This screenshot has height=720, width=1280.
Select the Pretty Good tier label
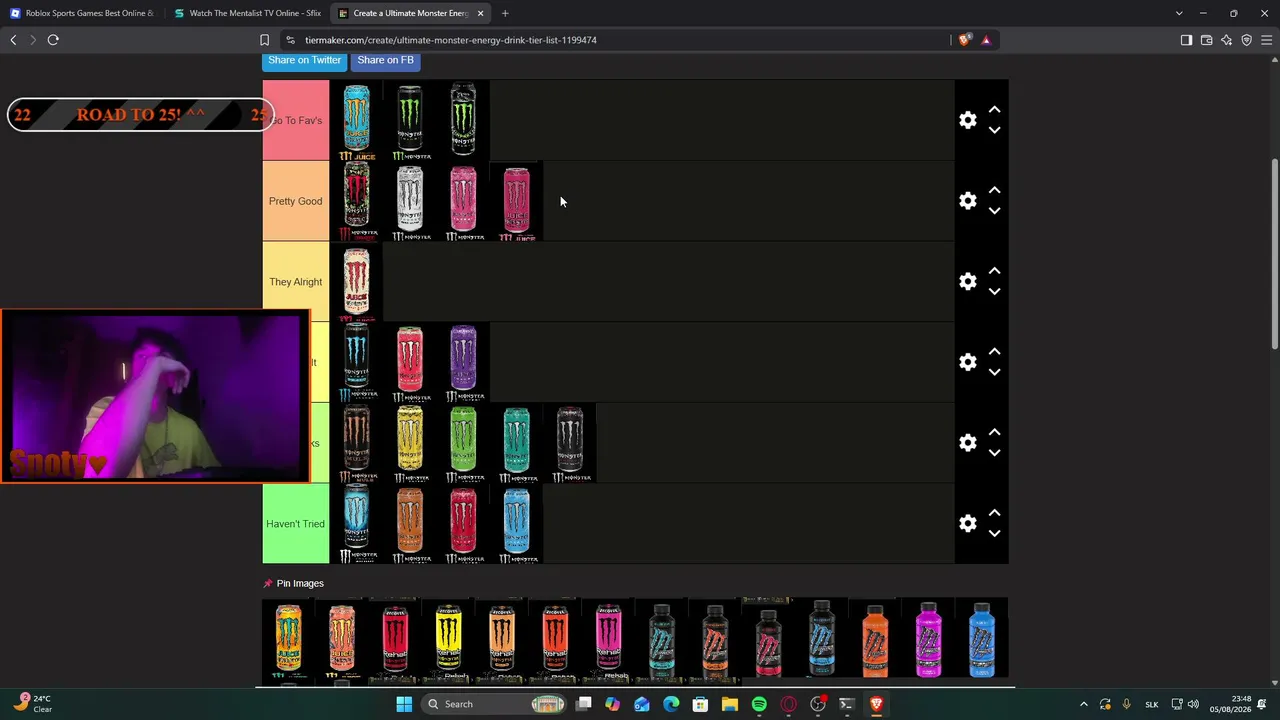click(295, 201)
